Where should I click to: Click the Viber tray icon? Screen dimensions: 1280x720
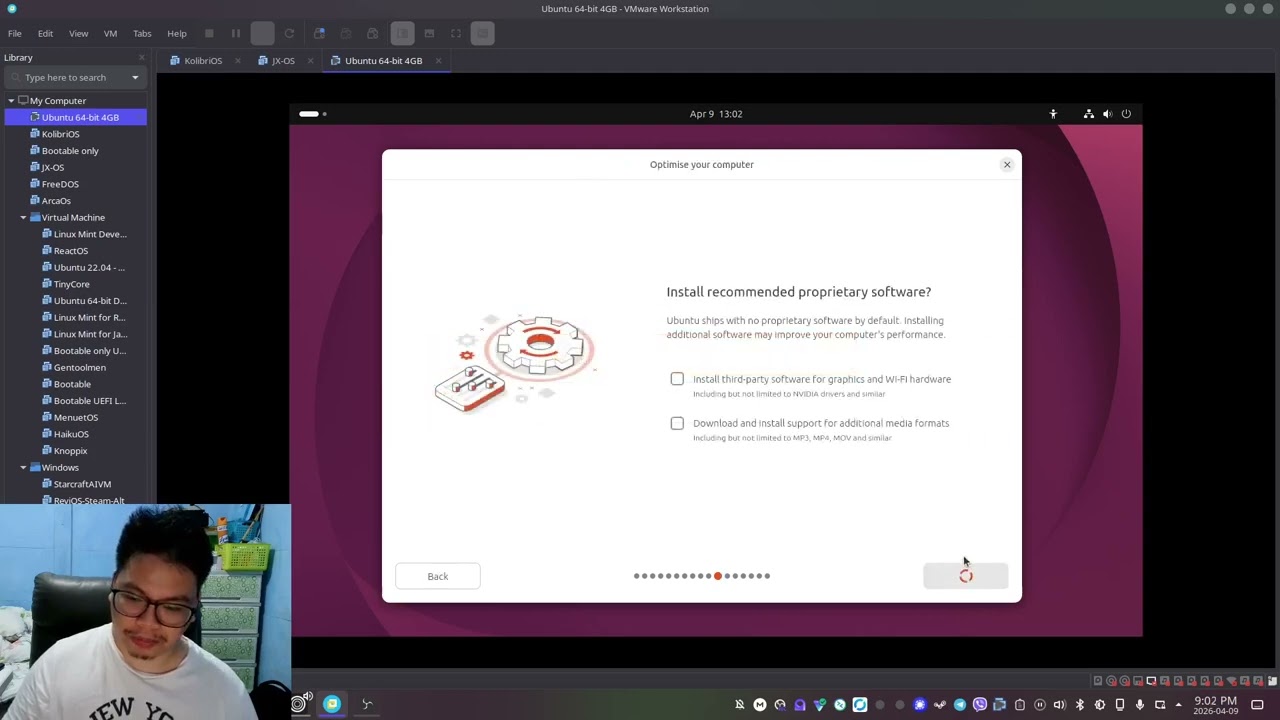[x=980, y=704]
